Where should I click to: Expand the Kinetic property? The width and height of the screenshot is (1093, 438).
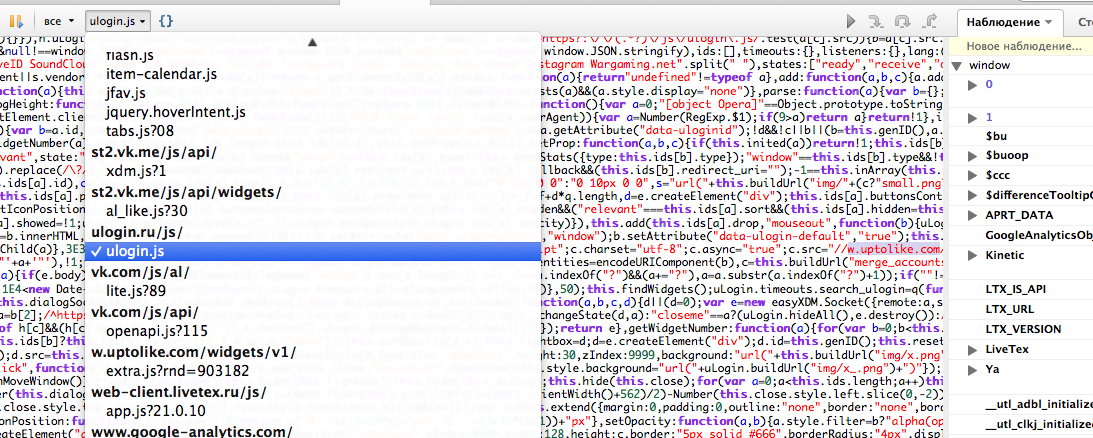click(x=974, y=255)
